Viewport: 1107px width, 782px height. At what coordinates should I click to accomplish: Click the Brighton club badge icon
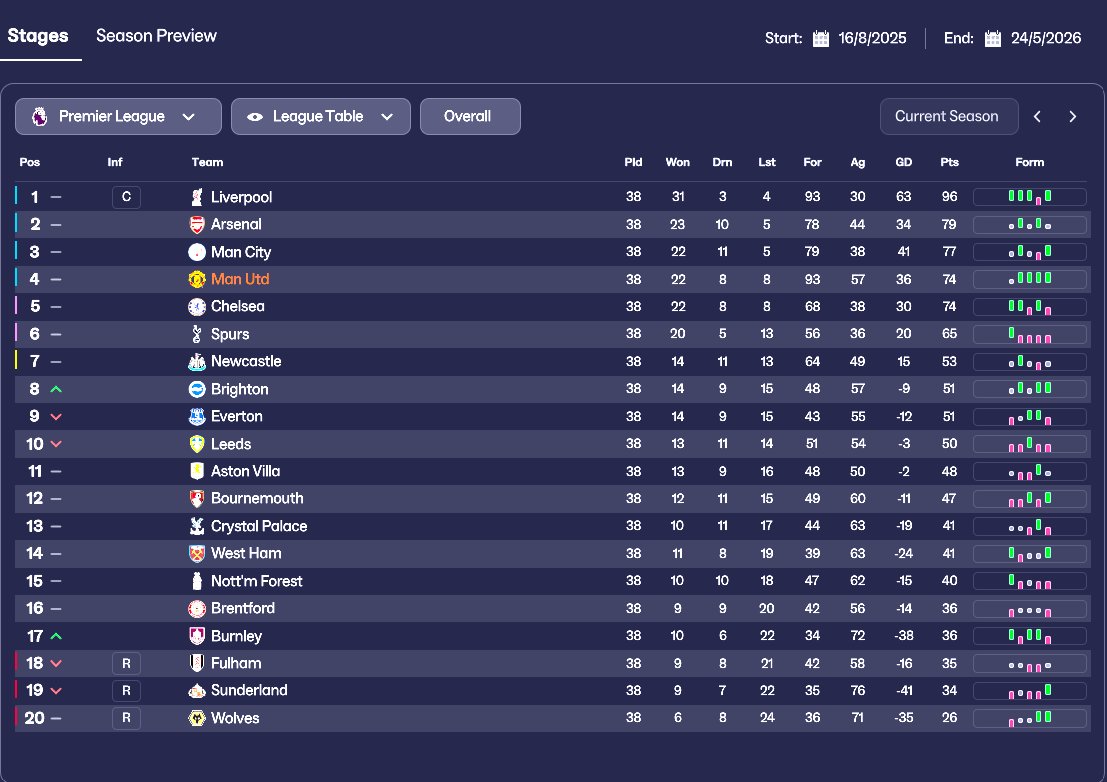(x=197, y=389)
